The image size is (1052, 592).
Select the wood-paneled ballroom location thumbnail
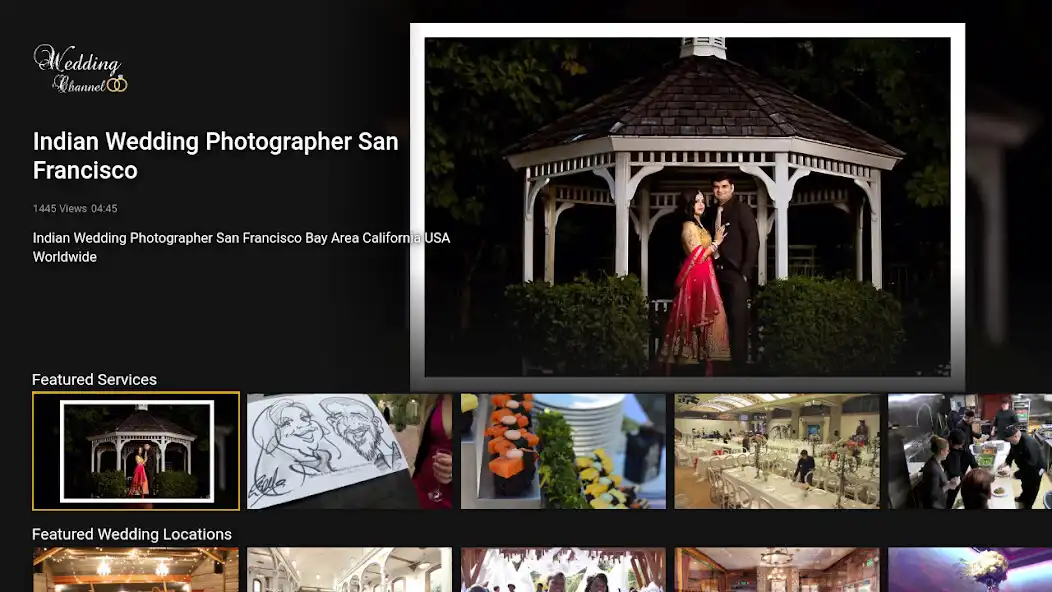(777, 570)
